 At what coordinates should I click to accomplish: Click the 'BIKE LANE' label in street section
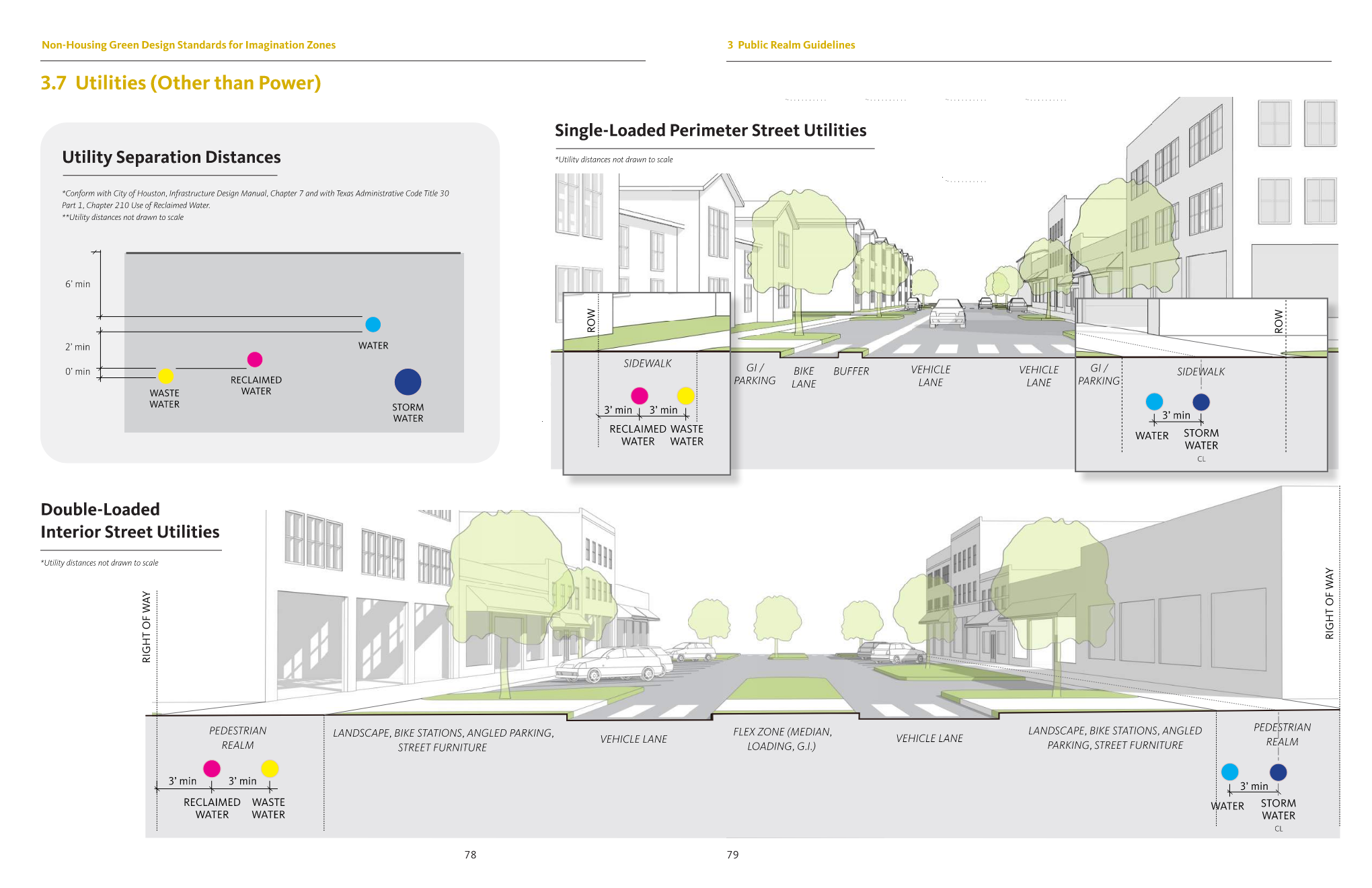(804, 377)
